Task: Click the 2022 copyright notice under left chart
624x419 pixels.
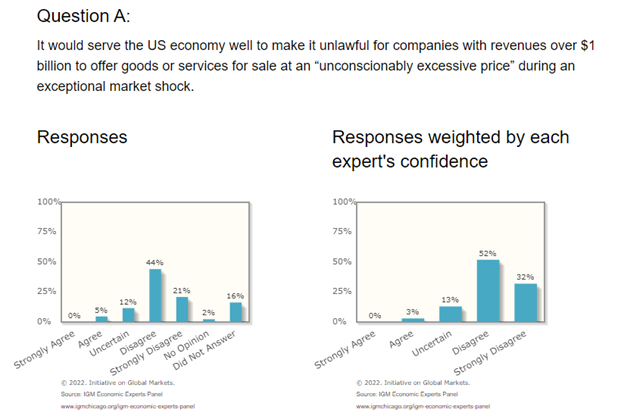Action: click(x=119, y=383)
